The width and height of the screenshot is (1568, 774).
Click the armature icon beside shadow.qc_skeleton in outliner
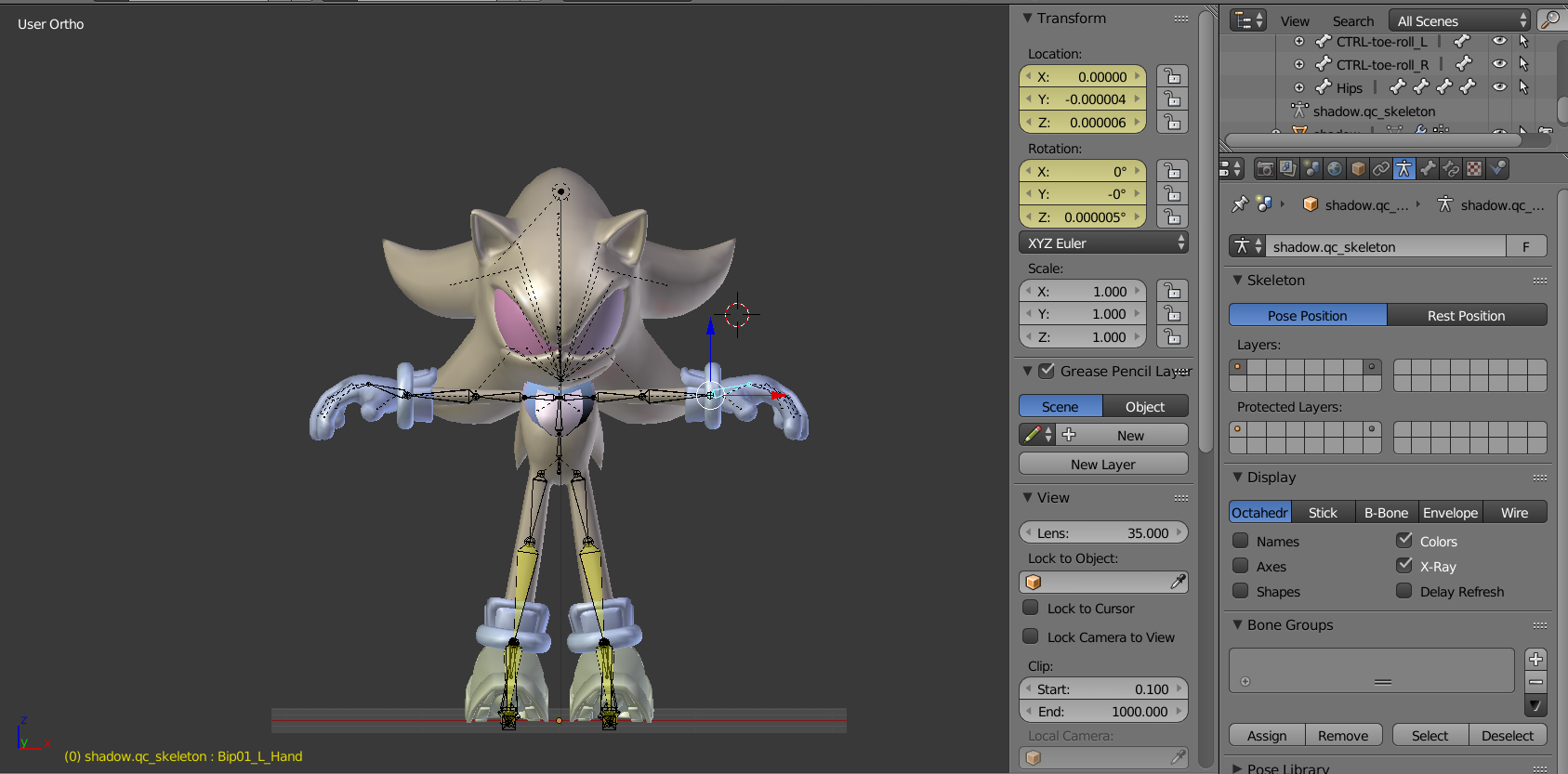(1299, 111)
